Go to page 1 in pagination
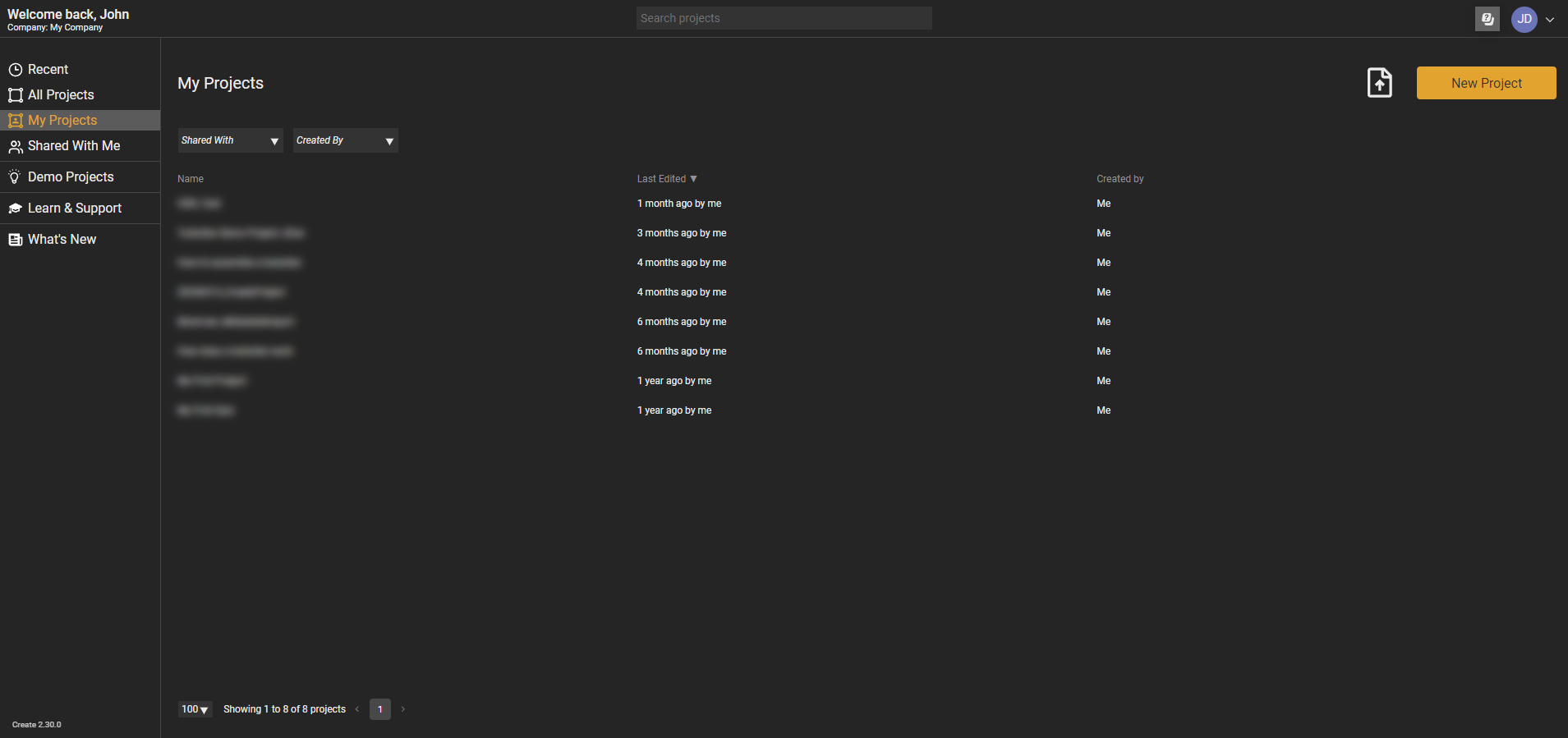 pyautogui.click(x=380, y=709)
